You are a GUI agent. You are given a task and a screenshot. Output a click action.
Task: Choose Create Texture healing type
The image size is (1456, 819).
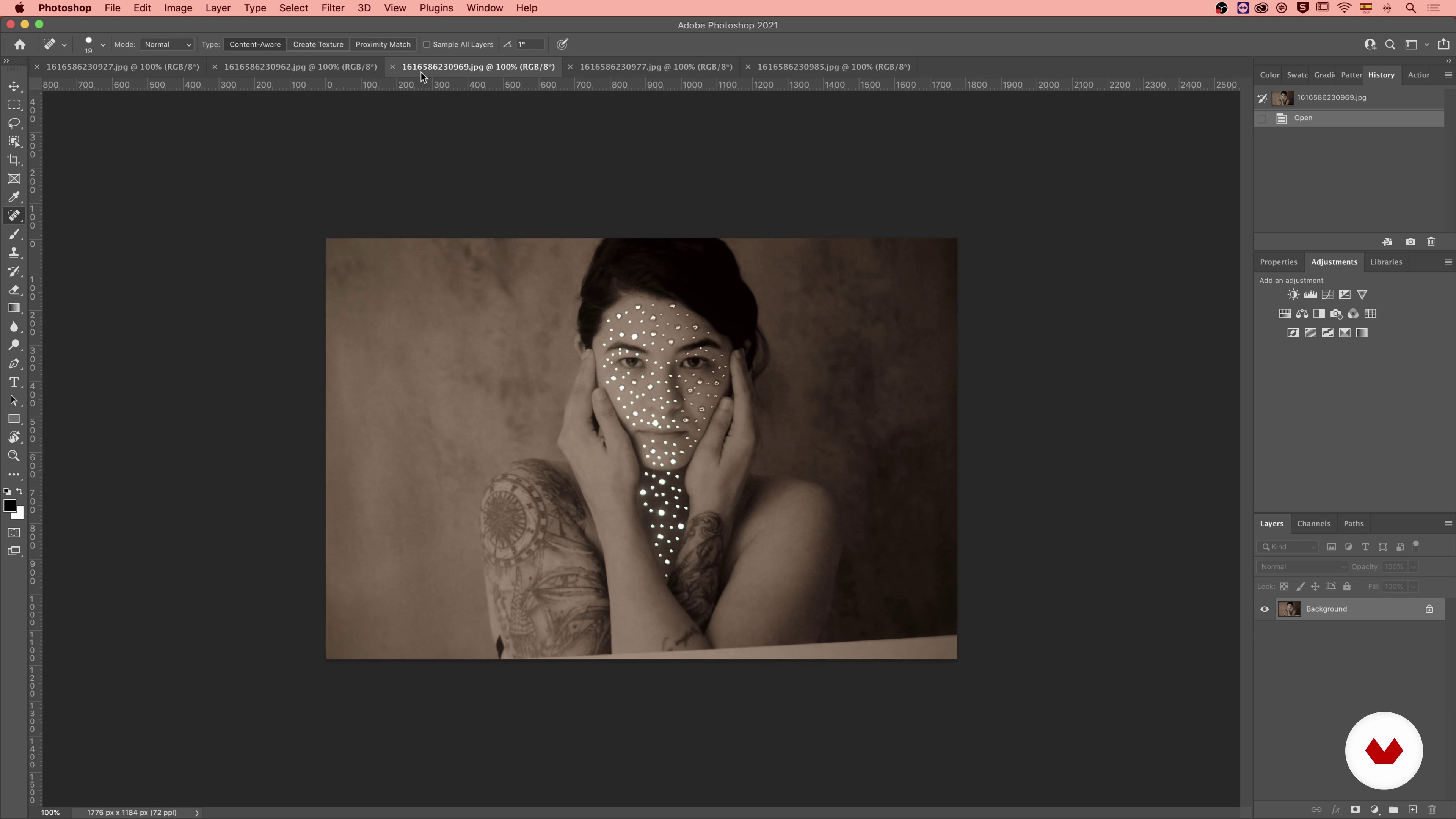click(x=318, y=45)
